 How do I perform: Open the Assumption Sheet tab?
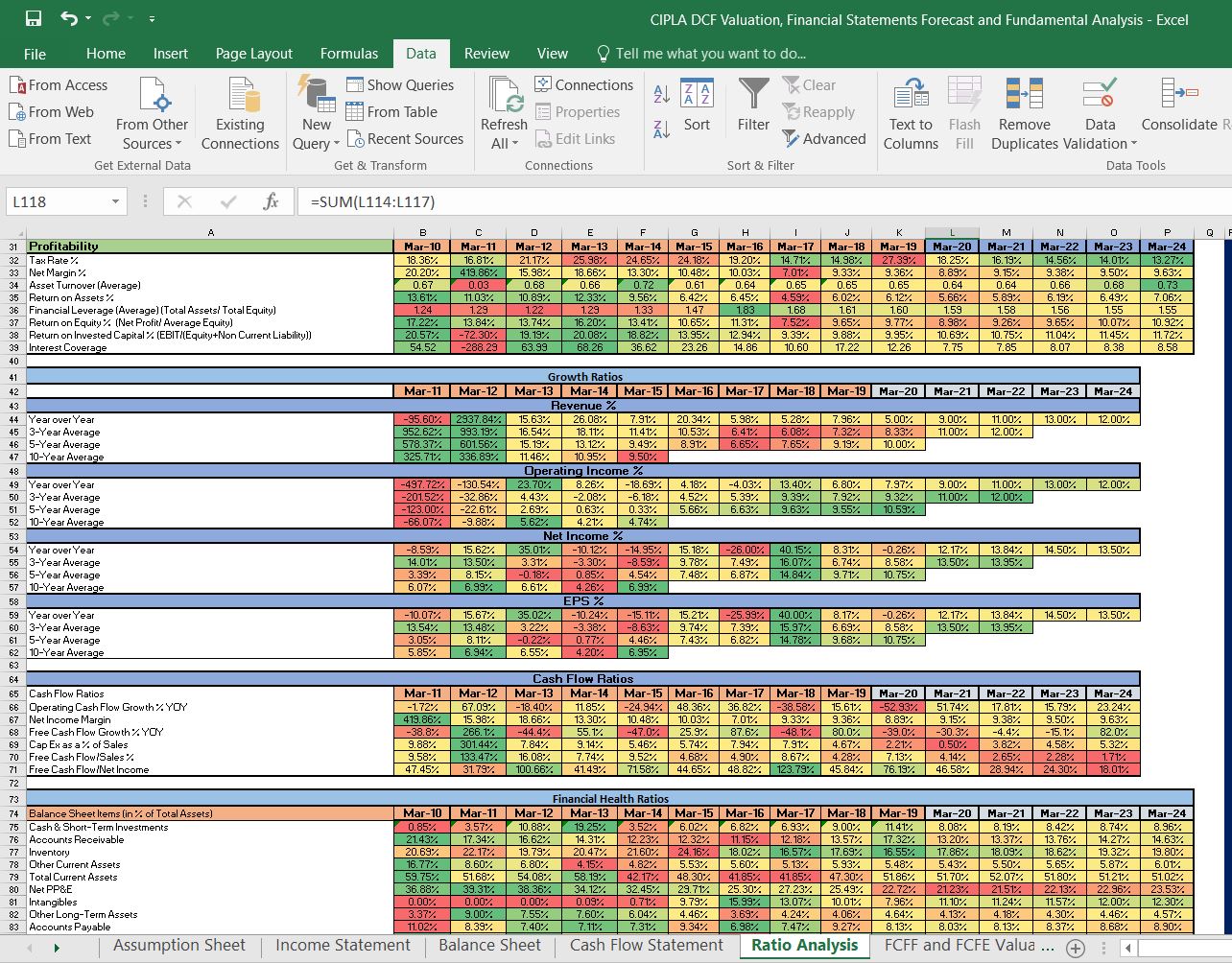[x=179, y=945]
